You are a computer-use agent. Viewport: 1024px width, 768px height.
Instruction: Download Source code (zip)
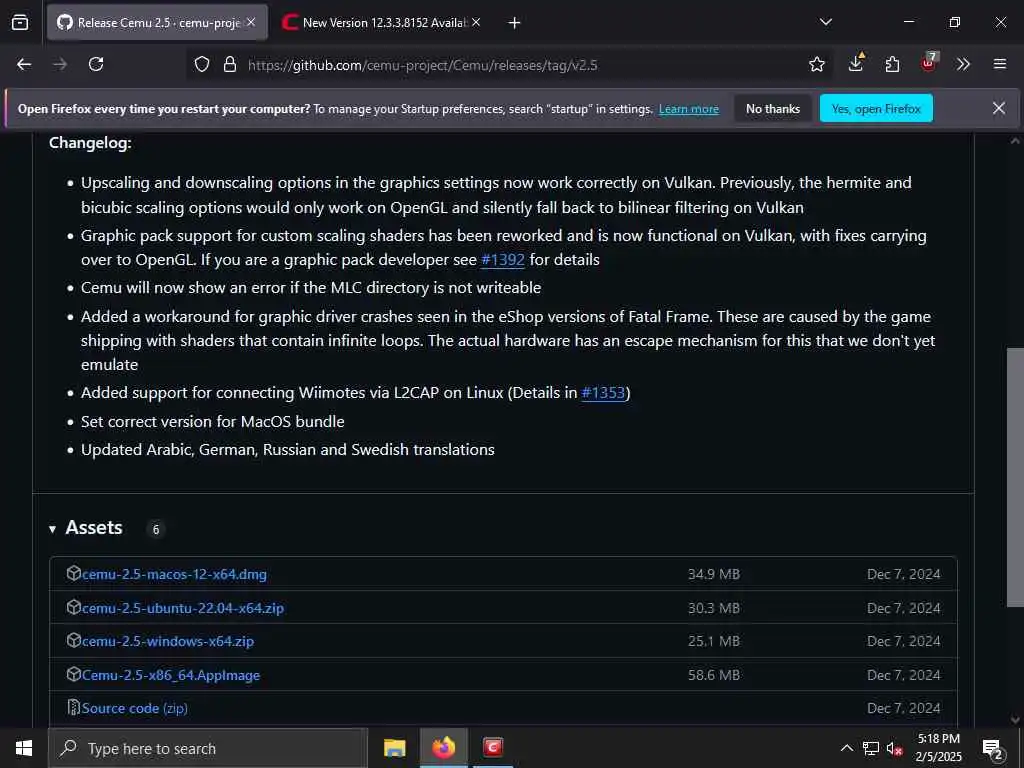point(135,709)
